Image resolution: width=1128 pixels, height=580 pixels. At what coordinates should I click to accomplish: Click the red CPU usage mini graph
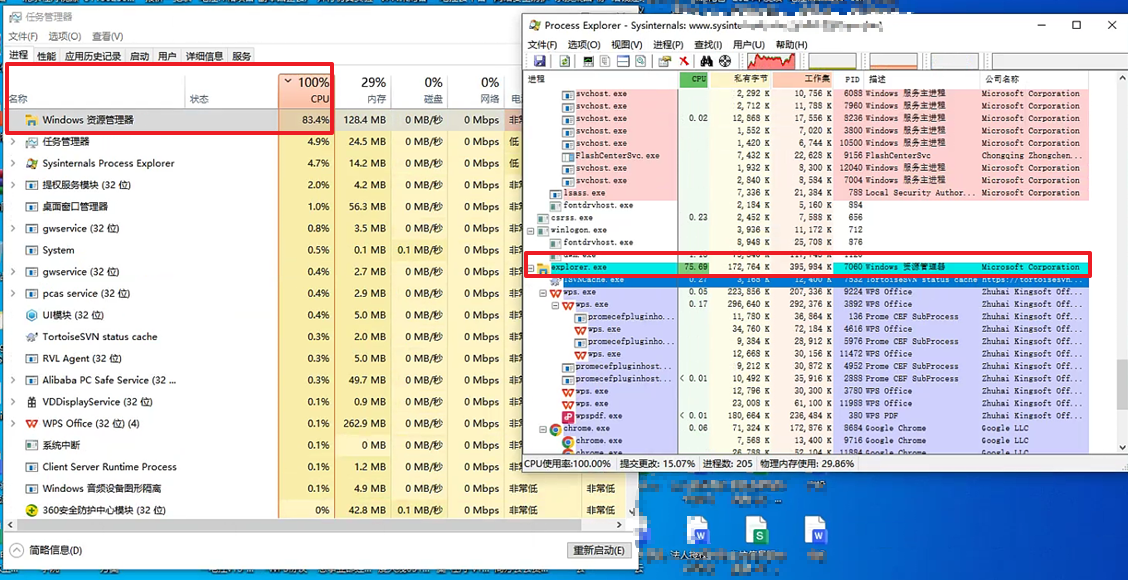[771, 60]
